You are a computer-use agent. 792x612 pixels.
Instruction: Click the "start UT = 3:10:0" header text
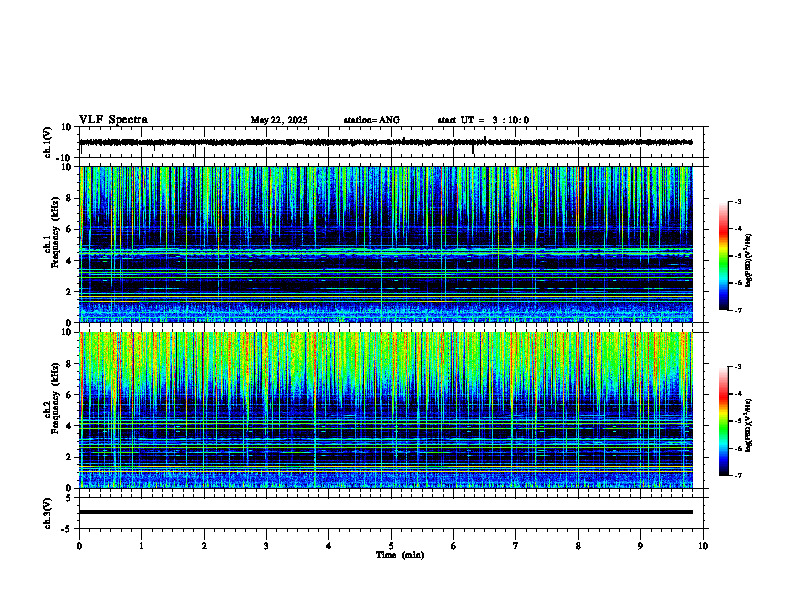point(483,120)
